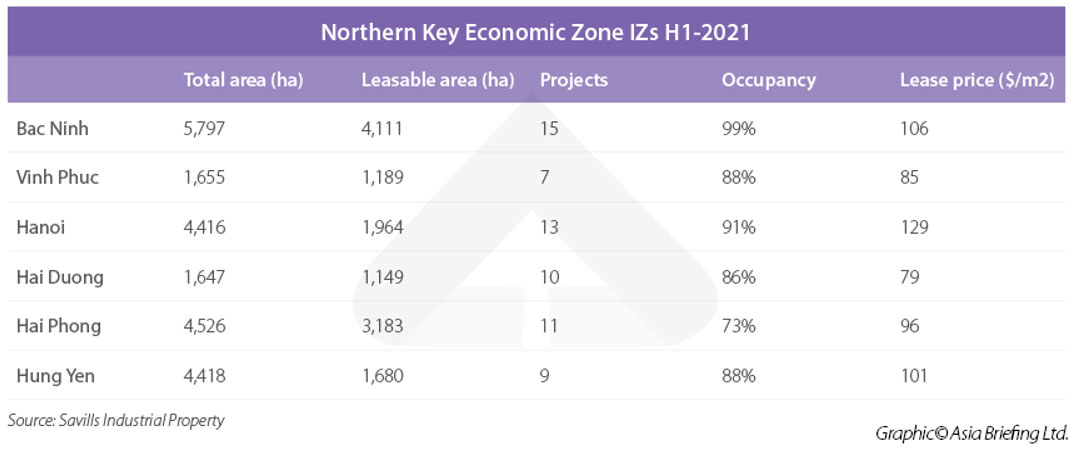Image resolution: width=1071 pixels, height=455 pixels.
Task: Click Hung Yen's leasable area 1,680
Action: click(x=382, y=376)
